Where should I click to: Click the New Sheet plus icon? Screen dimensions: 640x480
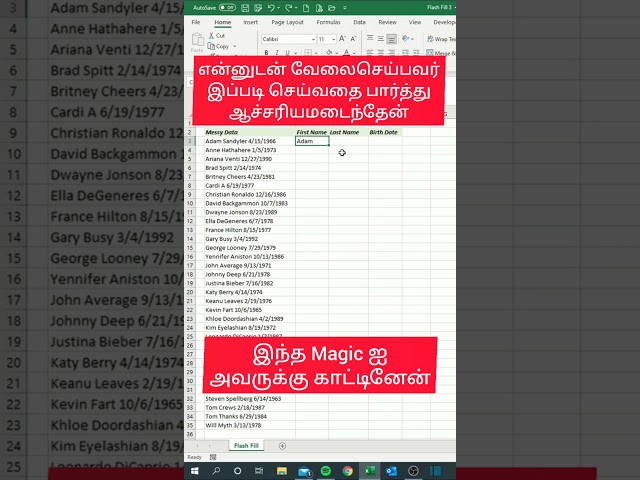pos(282,446)
